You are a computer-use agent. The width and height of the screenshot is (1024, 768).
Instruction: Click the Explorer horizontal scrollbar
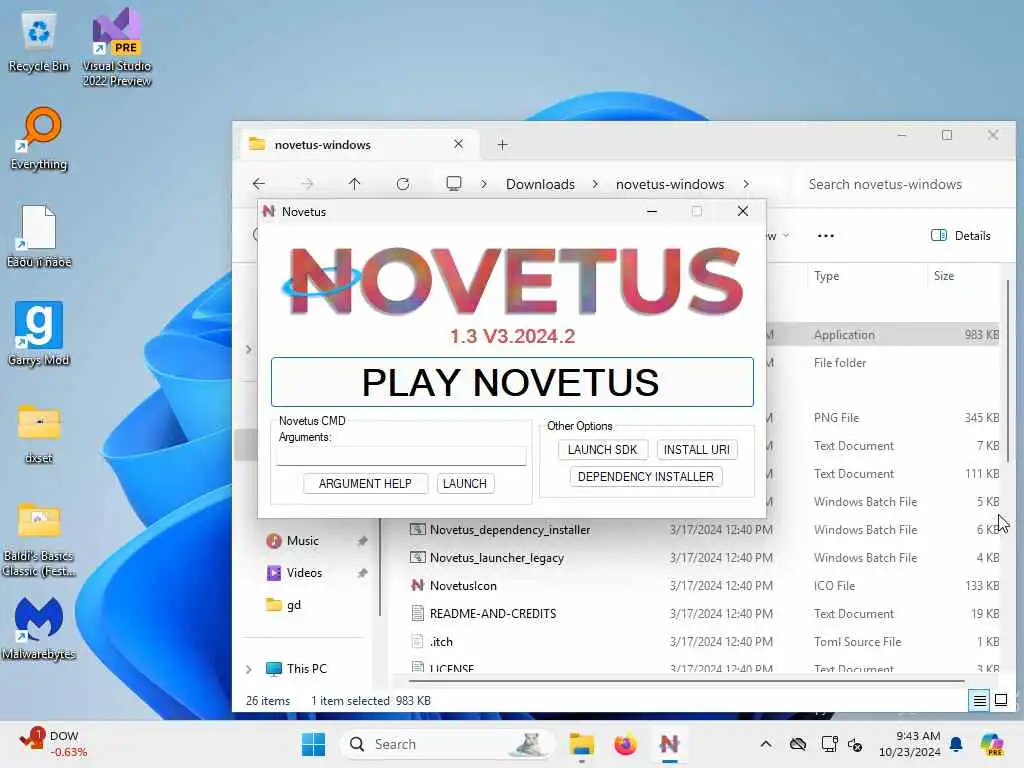[x=686, y=680]
